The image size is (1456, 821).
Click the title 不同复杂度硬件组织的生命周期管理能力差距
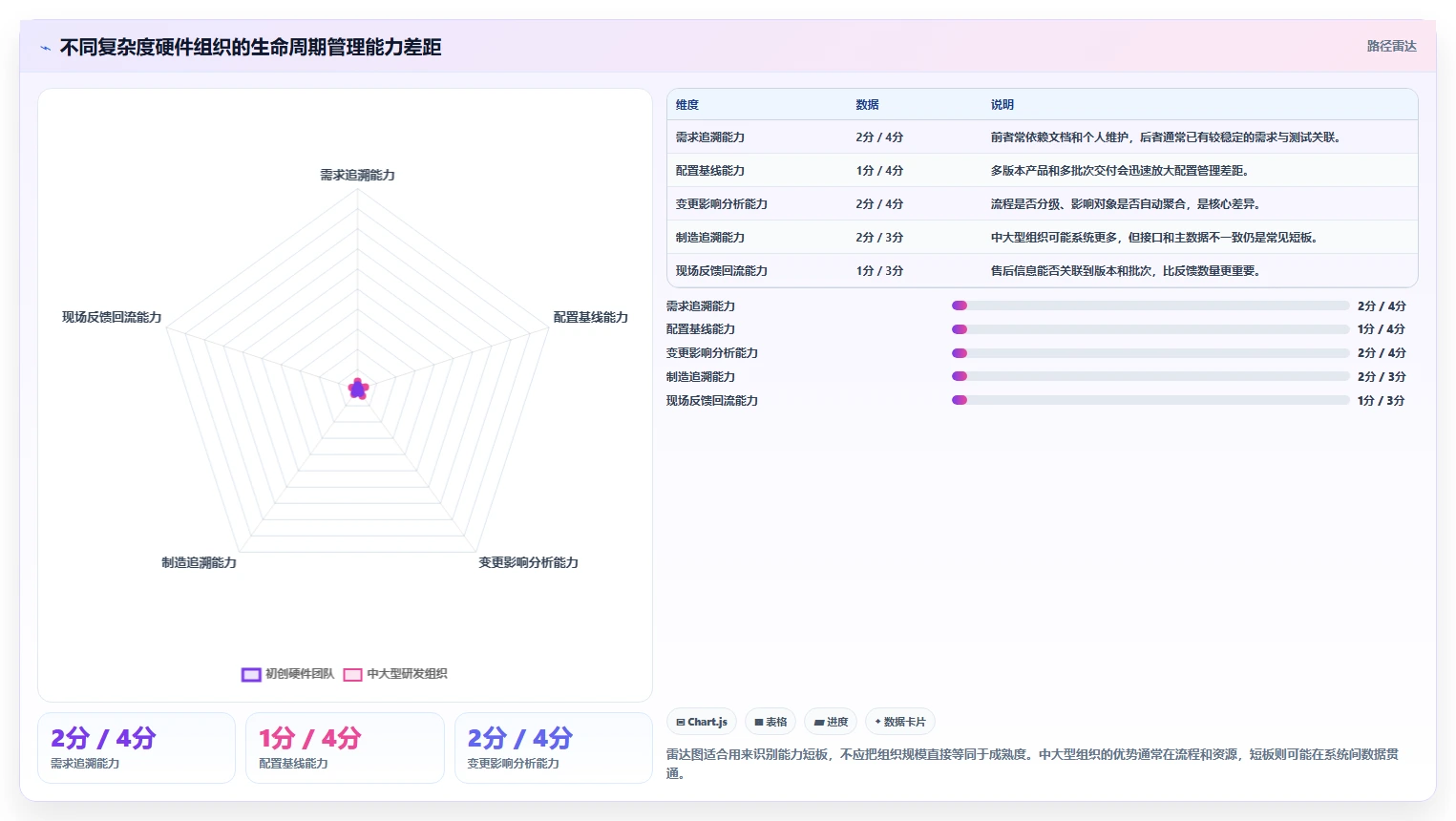(x=251, y=48)
